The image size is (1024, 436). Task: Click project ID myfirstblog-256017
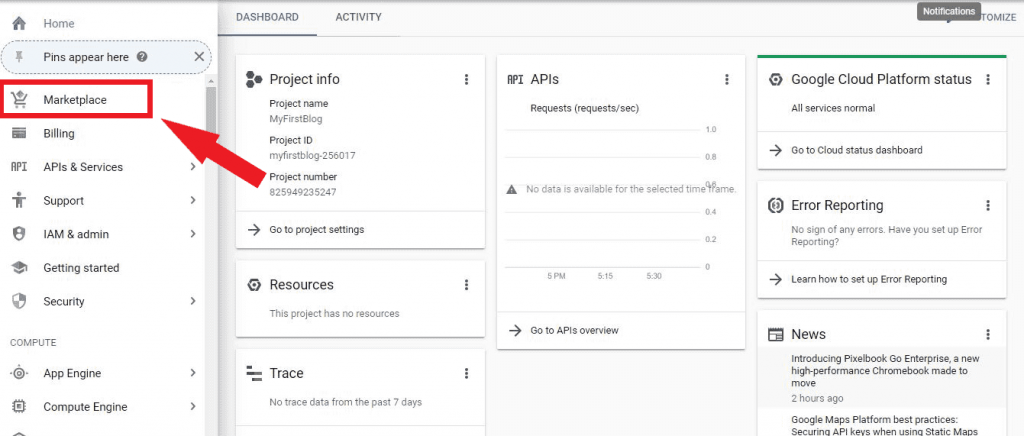tap(312, 156)
